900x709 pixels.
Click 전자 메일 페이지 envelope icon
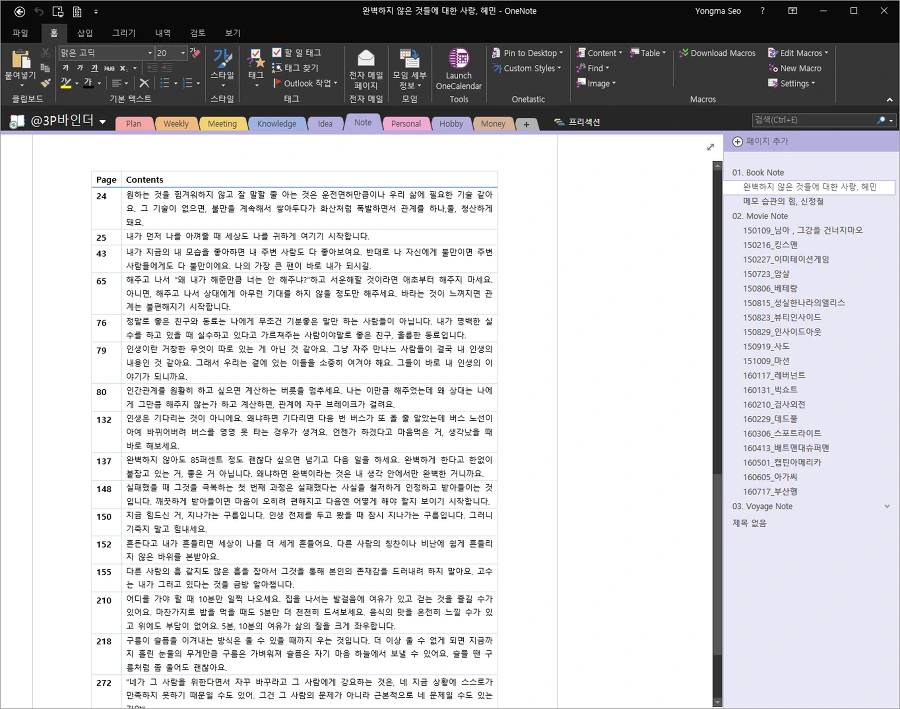(x=366, y=58)
